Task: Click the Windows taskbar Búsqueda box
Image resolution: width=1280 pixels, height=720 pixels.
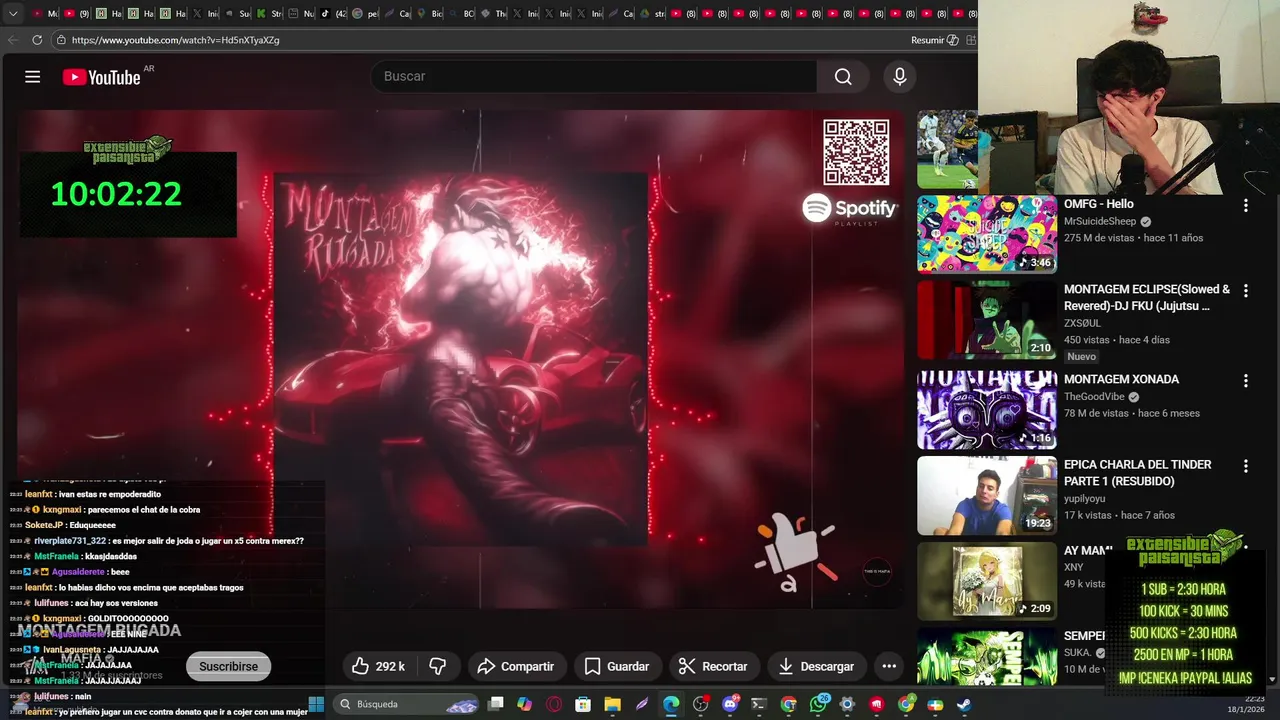Action: pyautogui.click(x=405, y=704)
